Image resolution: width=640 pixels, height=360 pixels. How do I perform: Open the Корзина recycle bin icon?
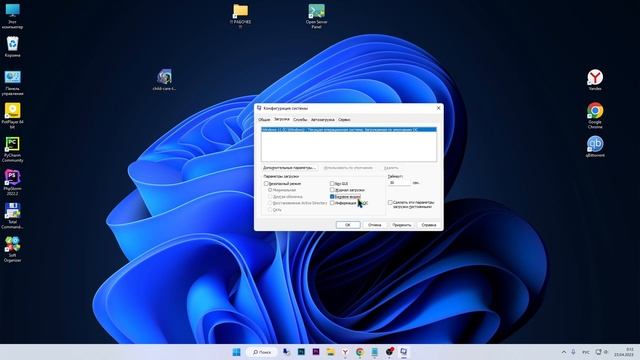12,47
